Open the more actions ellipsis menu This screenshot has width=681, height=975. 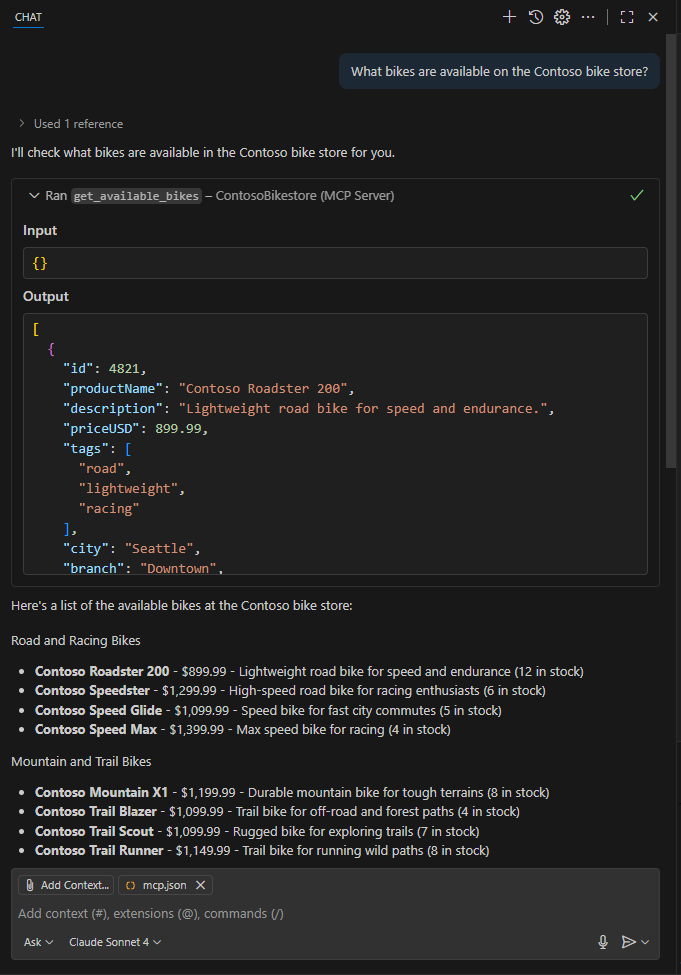(588, 17)
